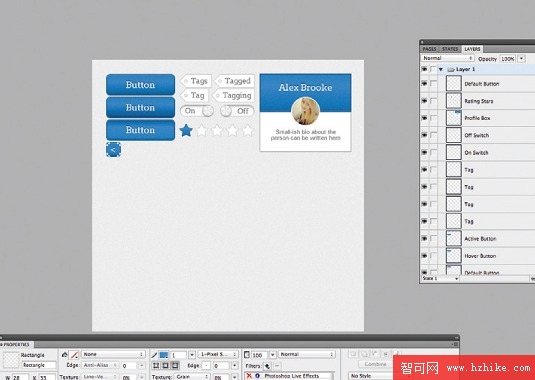The height and width of the screenshot is (380, 535).
Task: Select the On switch on canvas
Action: click(x=197, y=111)
